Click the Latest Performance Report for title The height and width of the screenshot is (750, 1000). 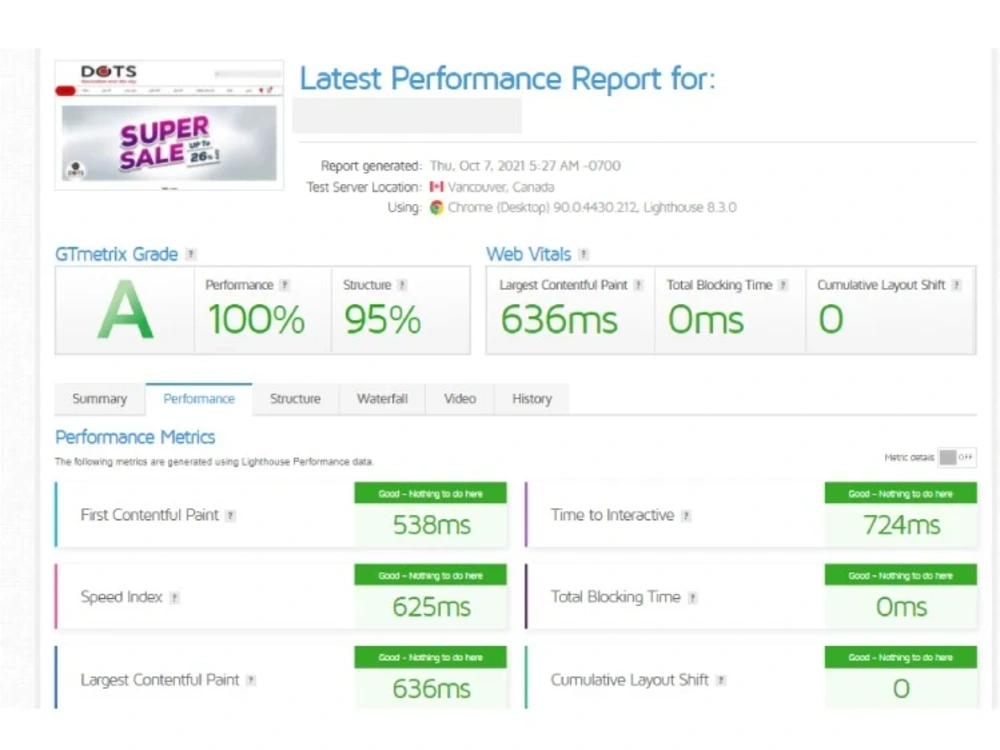click(508, 79)
